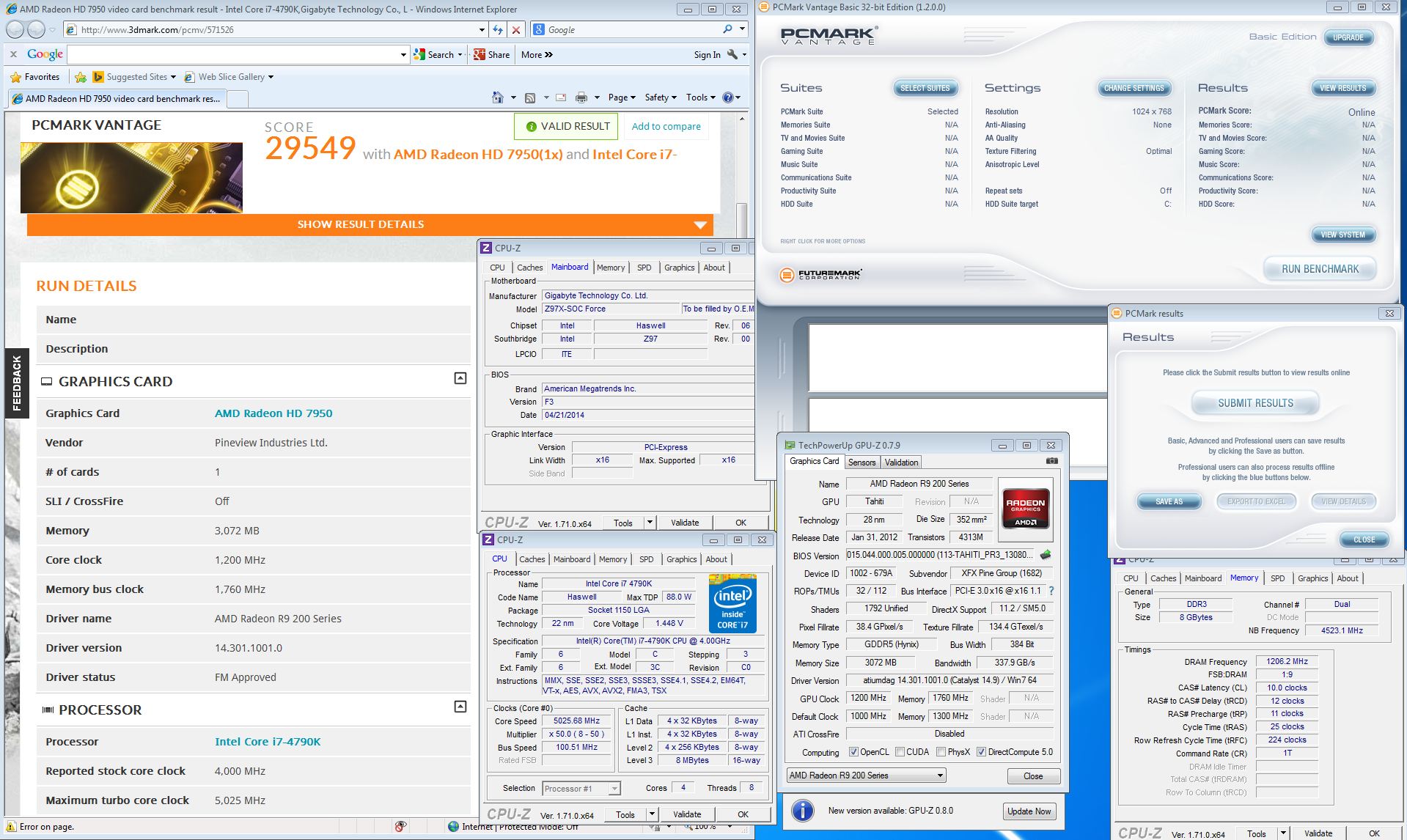Open the More menu in Google toolbar
The image size is (1407, 840).
[x=537, y=54]
